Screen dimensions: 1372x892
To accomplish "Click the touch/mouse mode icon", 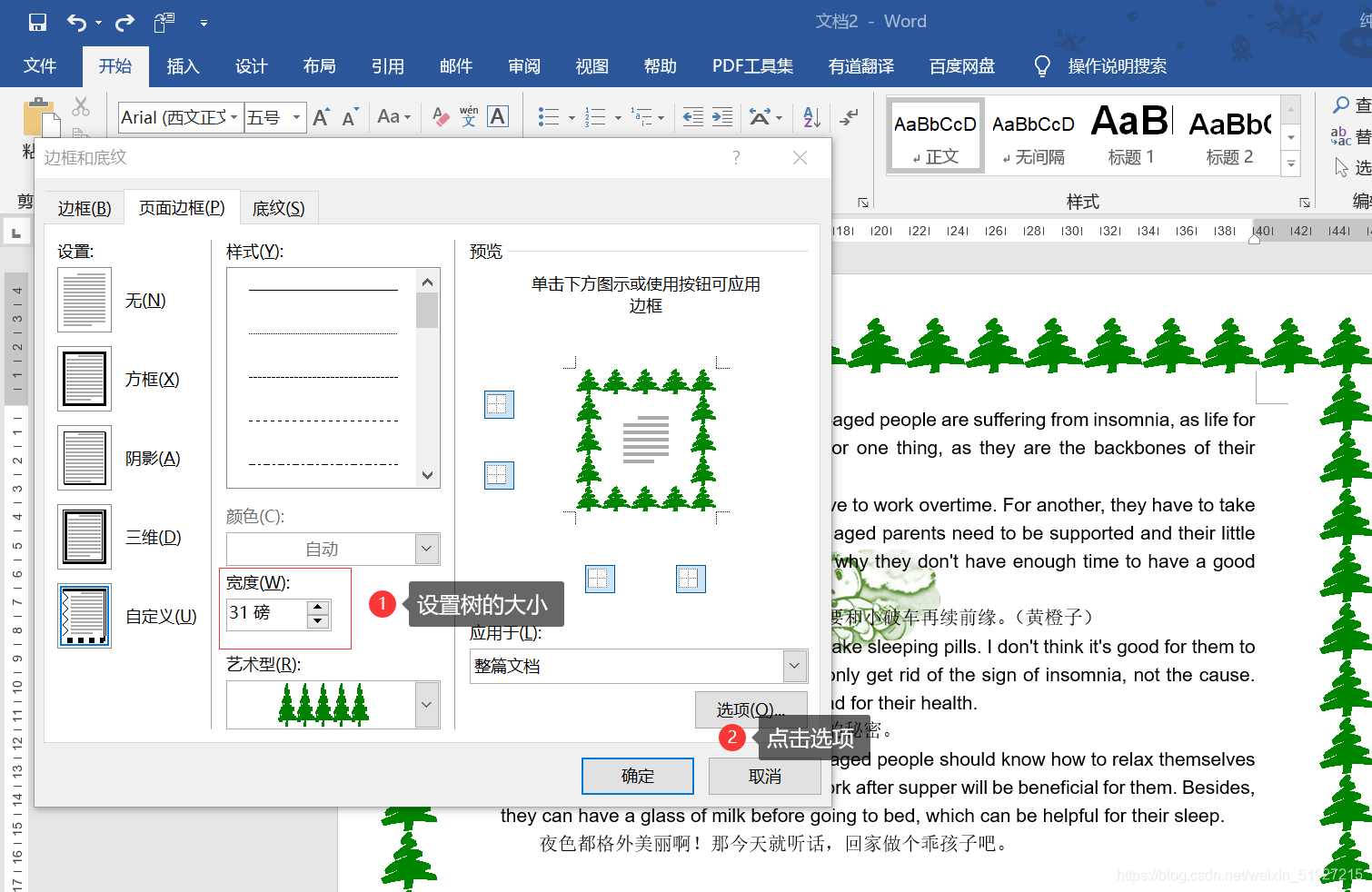I will pos(164,23).
